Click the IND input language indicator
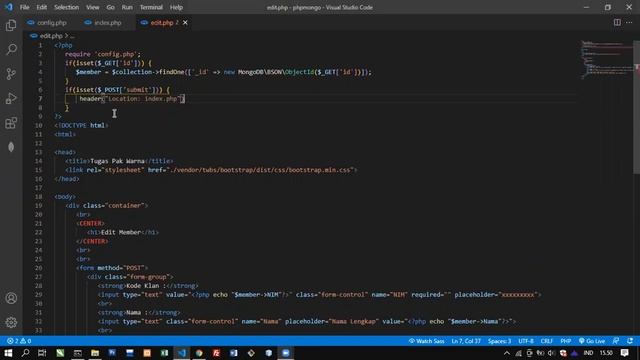 [588, 353]
